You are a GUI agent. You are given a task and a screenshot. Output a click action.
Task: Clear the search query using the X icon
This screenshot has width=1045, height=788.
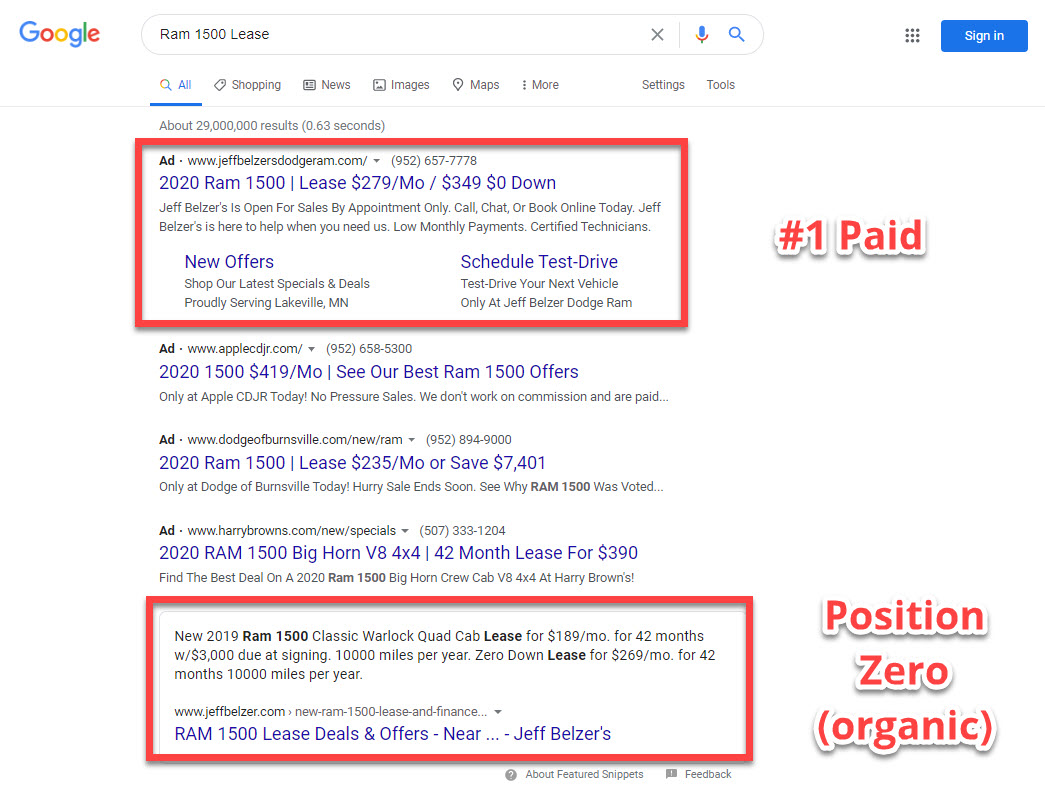657,34
